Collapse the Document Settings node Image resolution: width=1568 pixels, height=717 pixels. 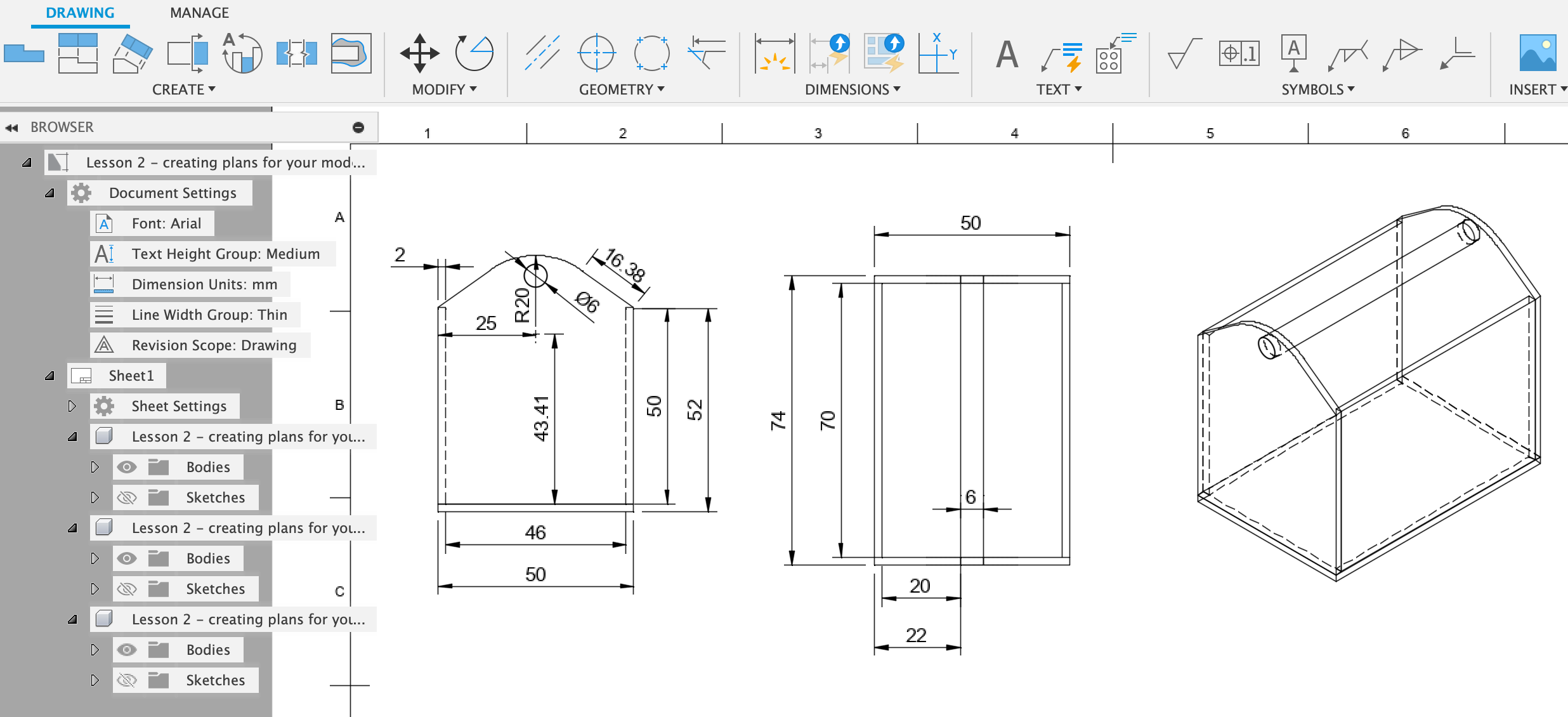coord(49,193)
